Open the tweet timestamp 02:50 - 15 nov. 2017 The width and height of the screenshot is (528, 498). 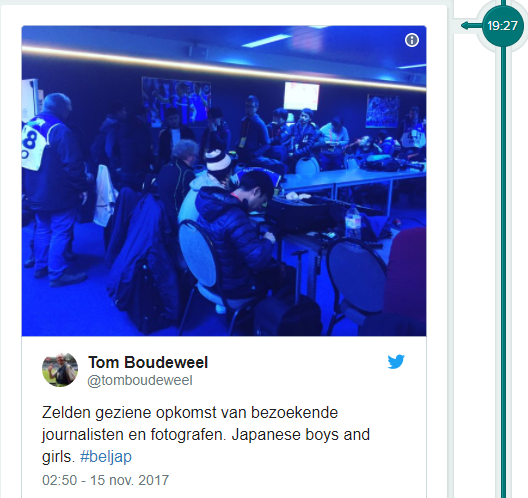pos(105,480)
